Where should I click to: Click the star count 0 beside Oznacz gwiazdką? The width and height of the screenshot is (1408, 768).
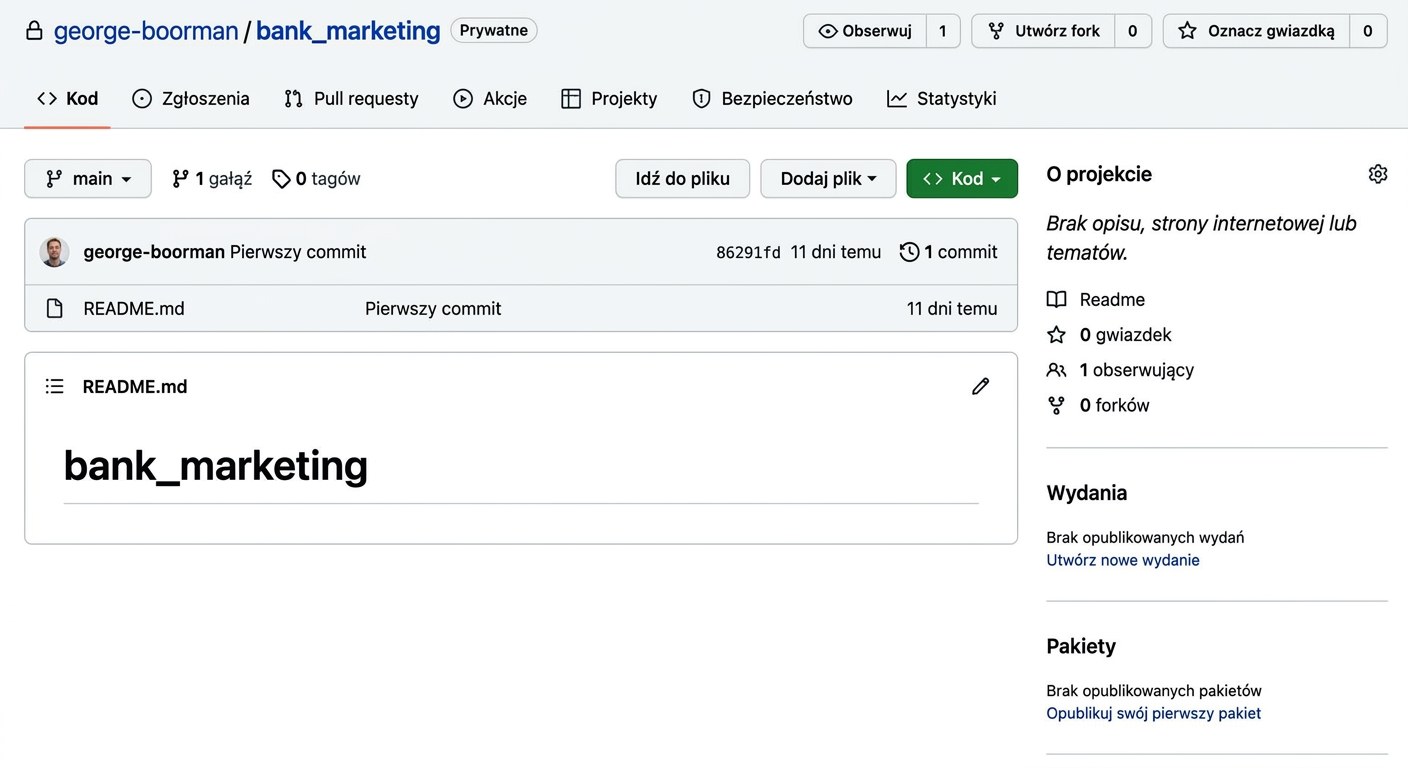[x=1368, y=31]
